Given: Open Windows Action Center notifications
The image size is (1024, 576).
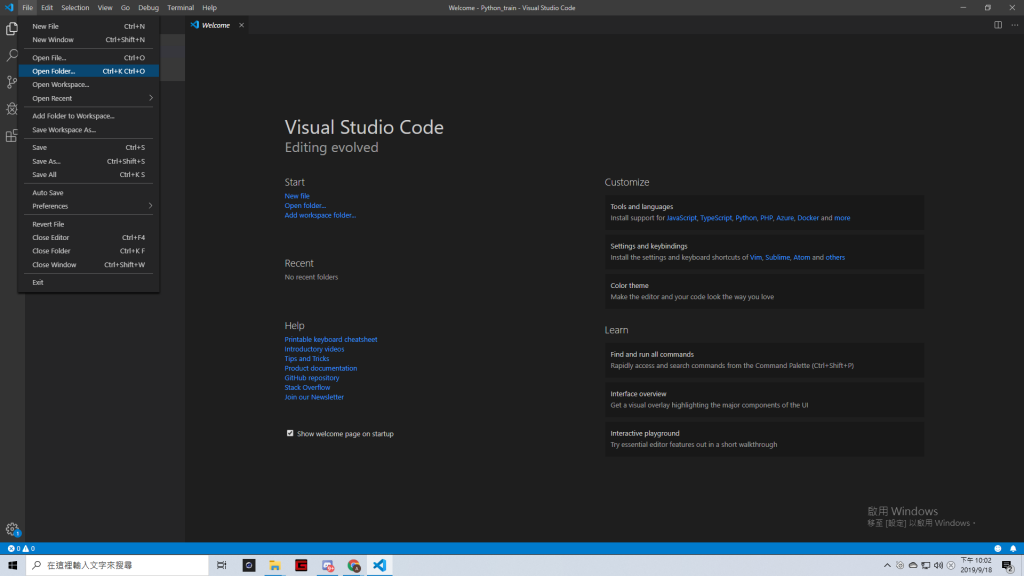Looking at the screenshot, I should point(1008,565).
